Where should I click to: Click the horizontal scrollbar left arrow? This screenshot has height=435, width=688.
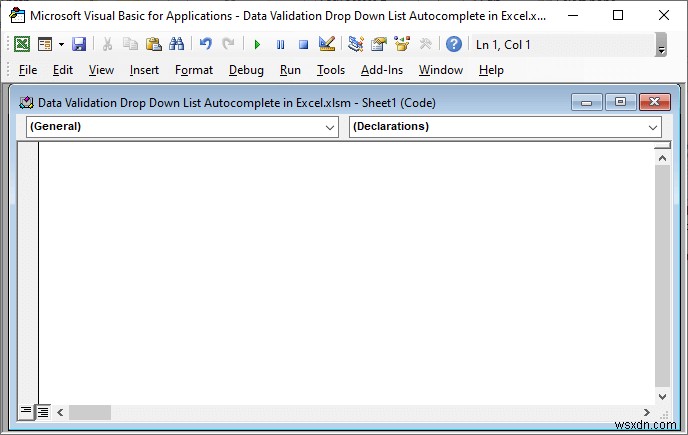(x=60, y=412)
